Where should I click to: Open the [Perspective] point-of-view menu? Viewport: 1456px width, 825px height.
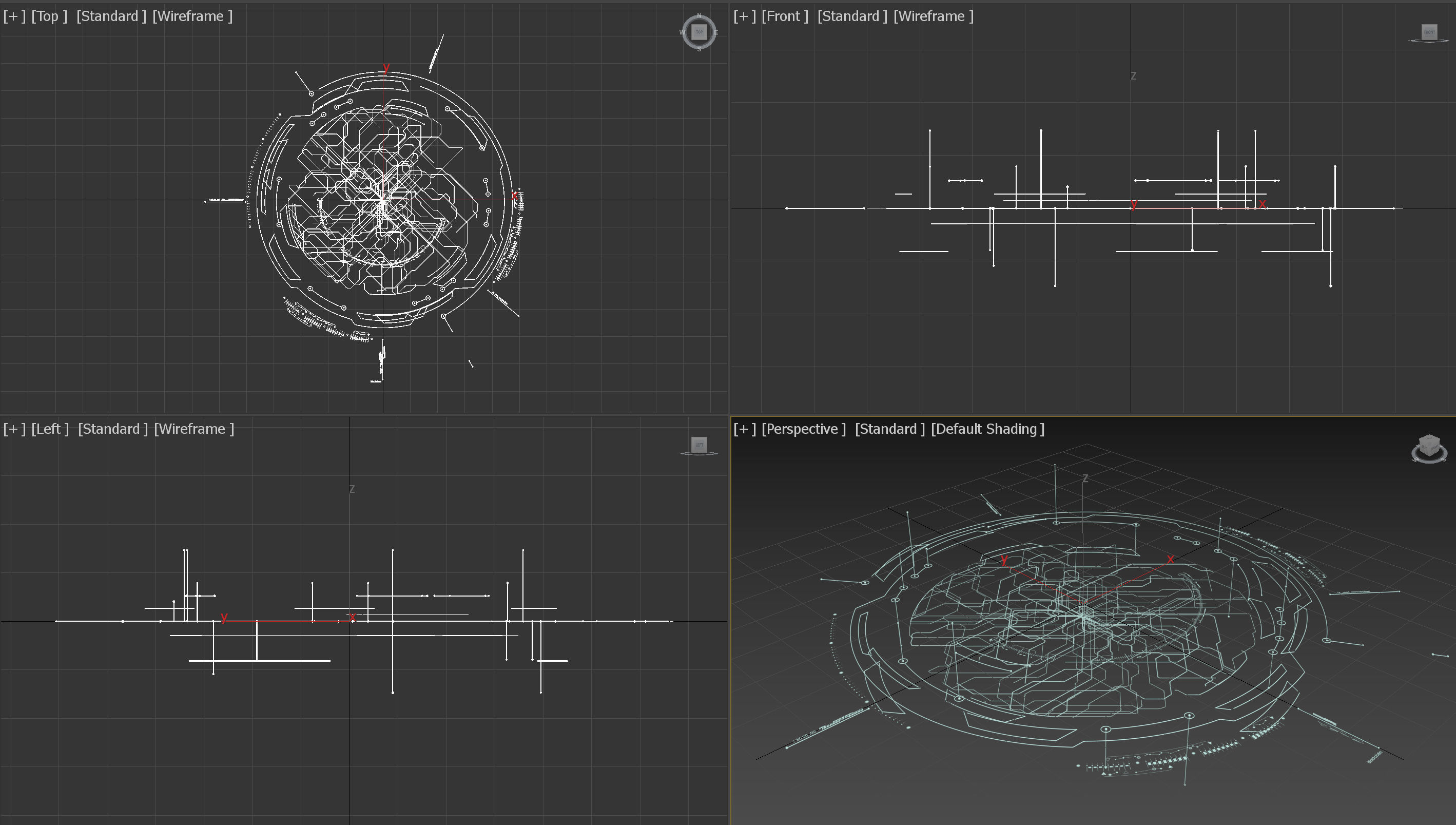[x=804, y=429]
